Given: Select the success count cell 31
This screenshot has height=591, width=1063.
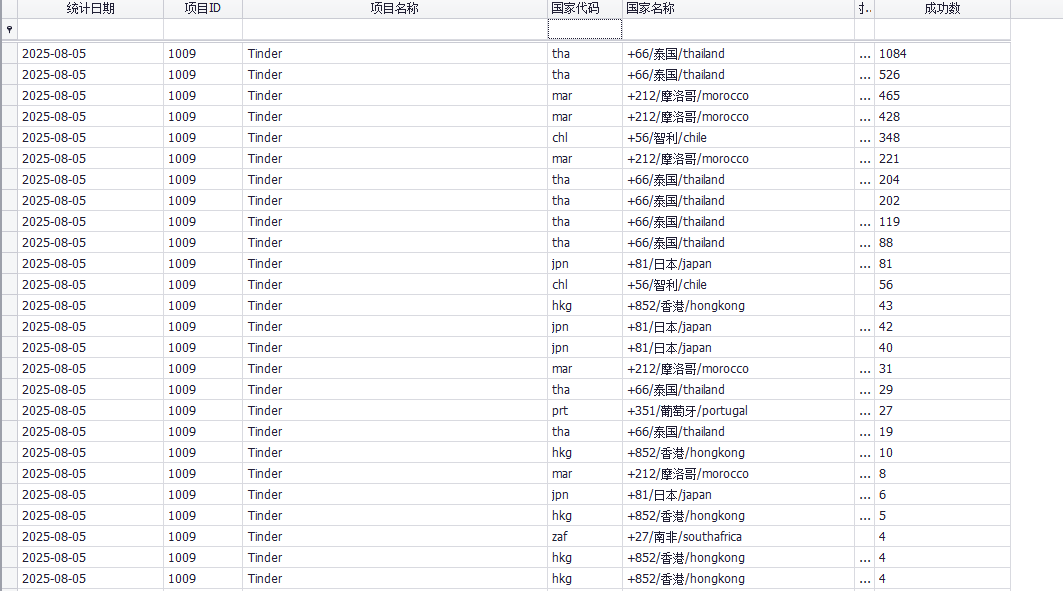Looking at the screenshot, I should [942, 369].
